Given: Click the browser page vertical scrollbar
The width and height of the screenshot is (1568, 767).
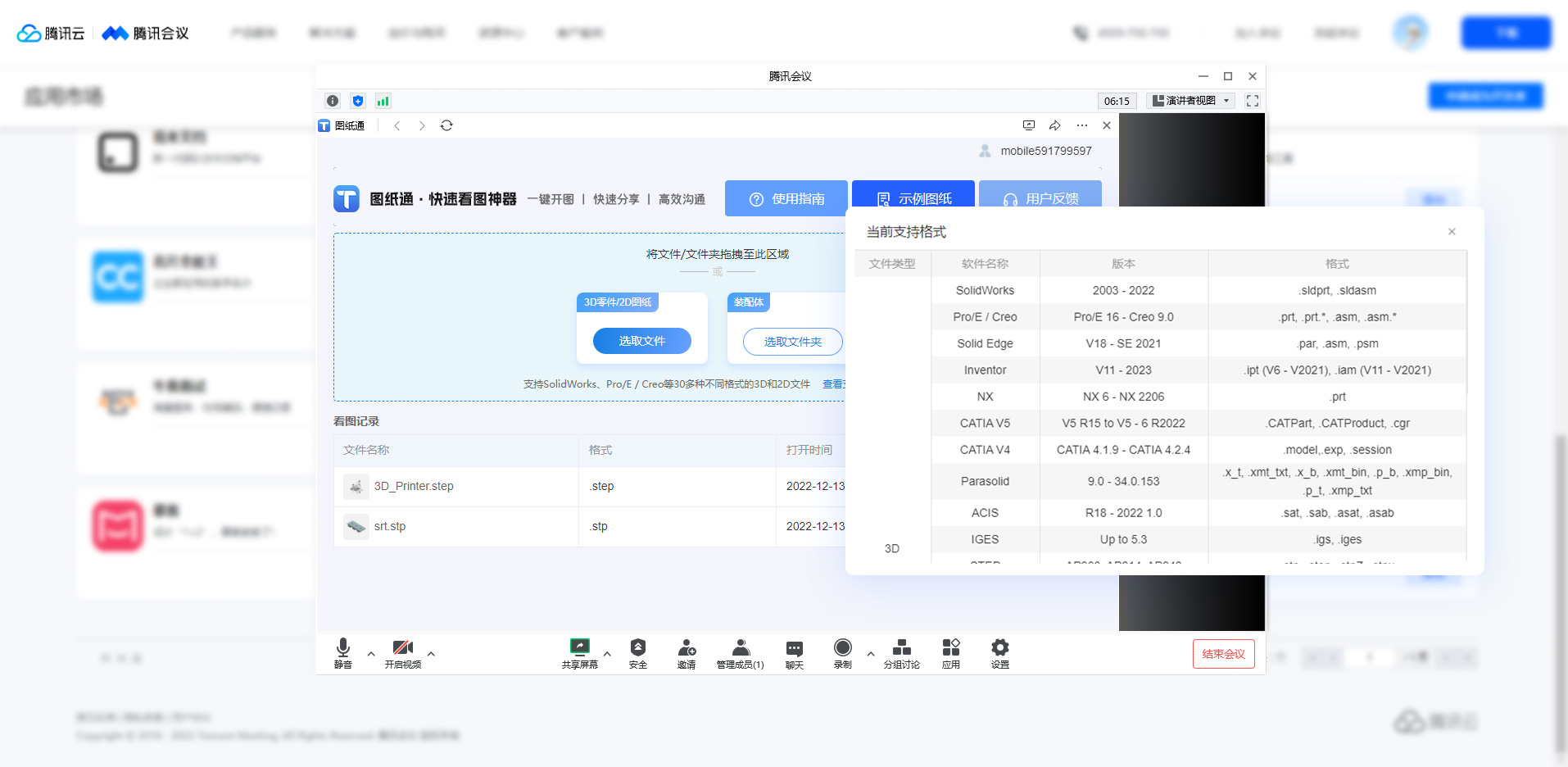Looking at the screenshot, I should coord(1561,594).
